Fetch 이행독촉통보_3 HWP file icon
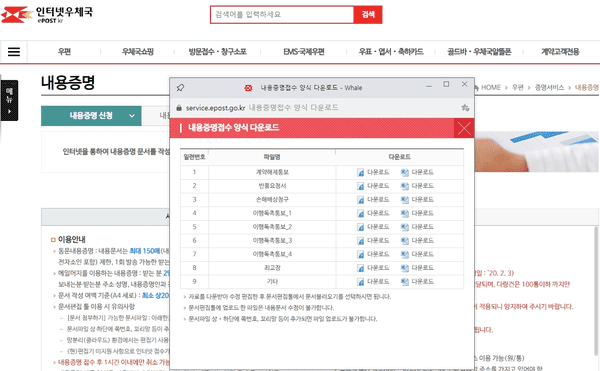Image resolution: width=600 pixels, height=371 pixels. 360,241
